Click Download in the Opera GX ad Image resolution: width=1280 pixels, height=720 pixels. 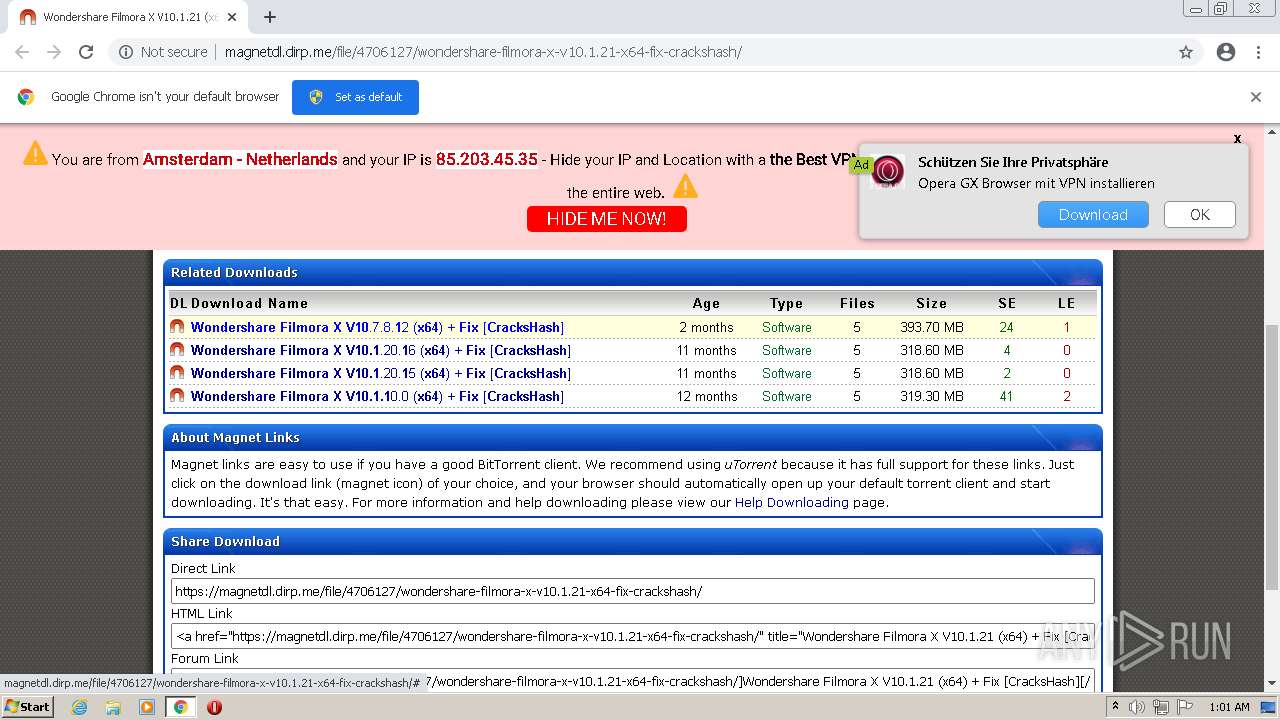tap(1093, 215)
